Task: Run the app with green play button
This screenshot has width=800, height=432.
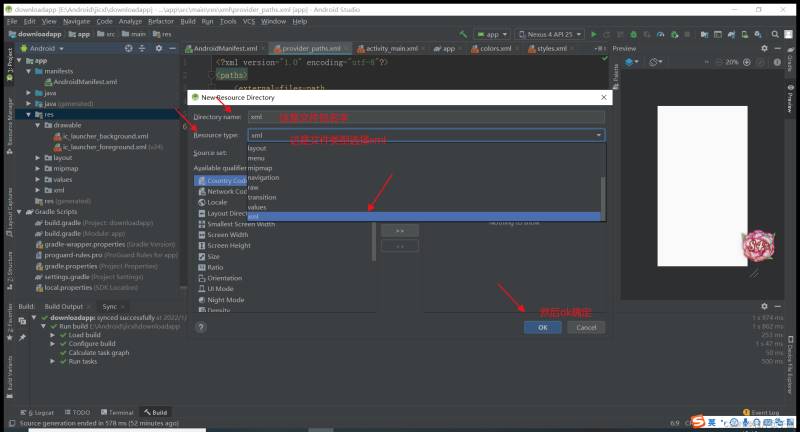Action: 593,34
